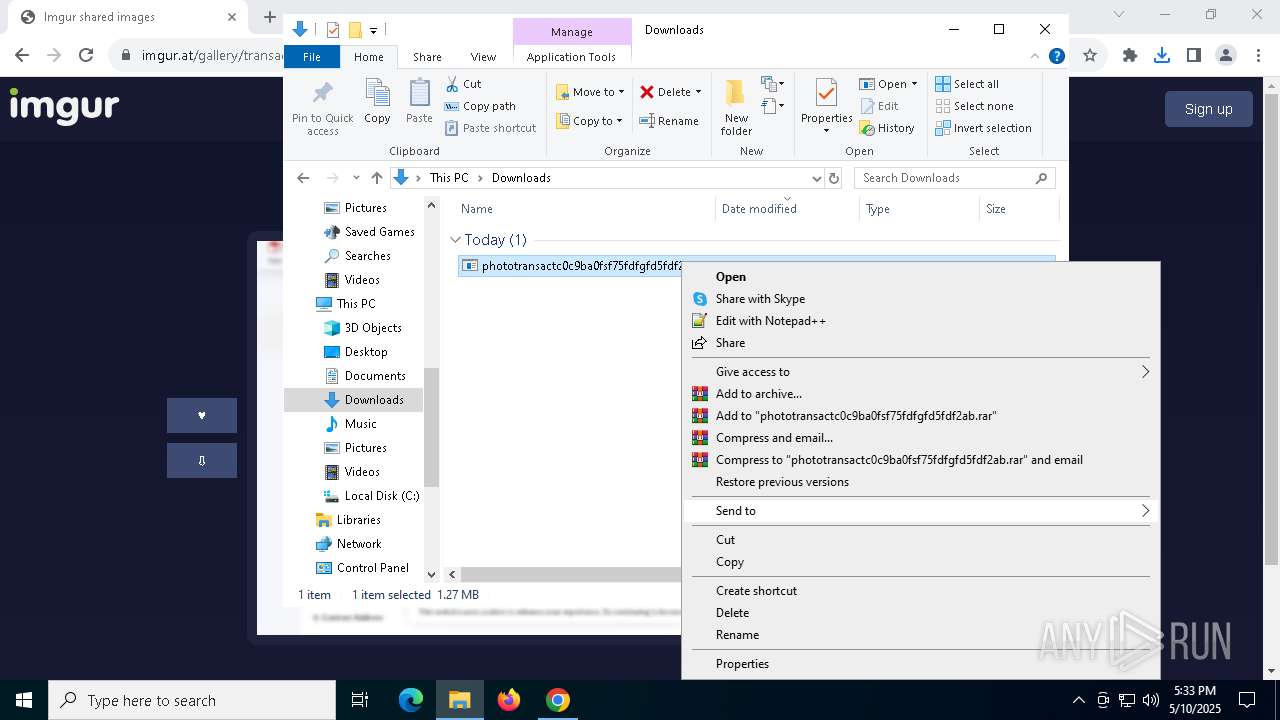Open Control Panel in navigation pane

click(x=372, y=568)
